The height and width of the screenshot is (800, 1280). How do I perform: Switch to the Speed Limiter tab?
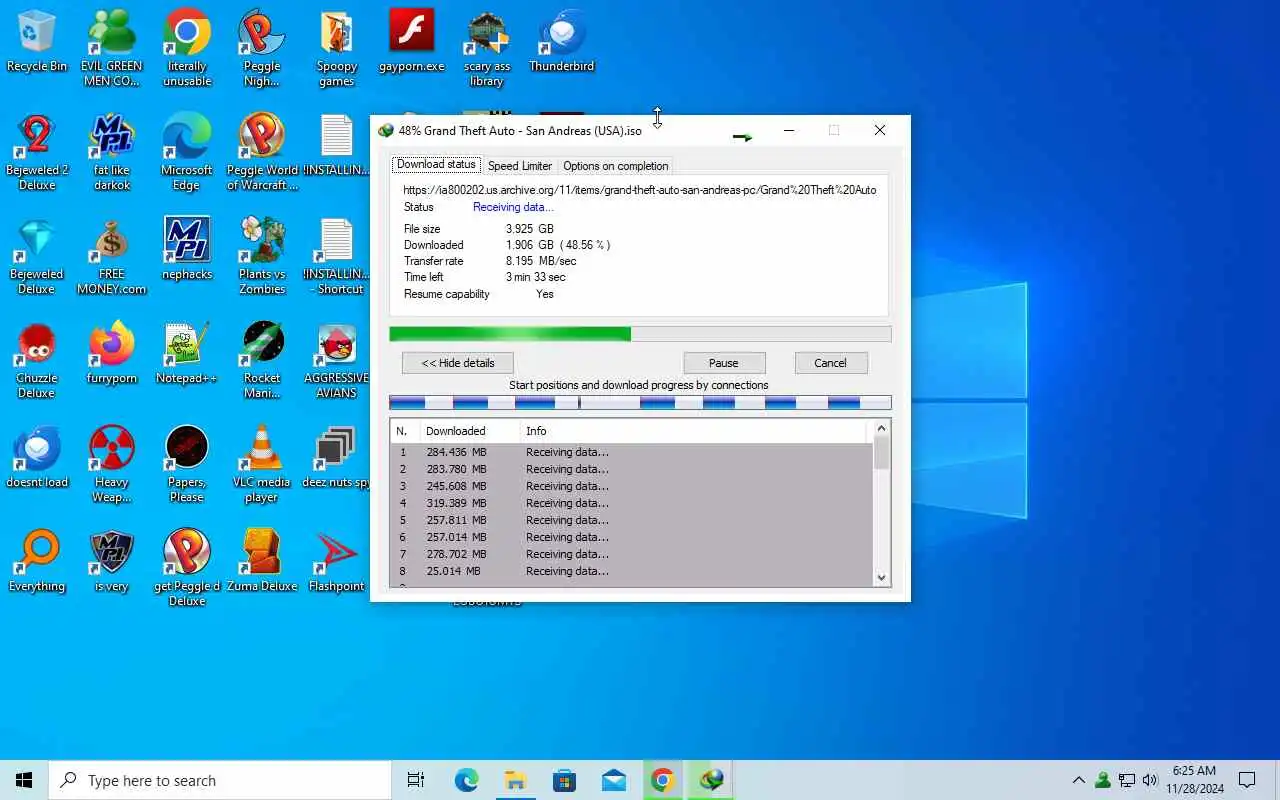click(520, 166)
